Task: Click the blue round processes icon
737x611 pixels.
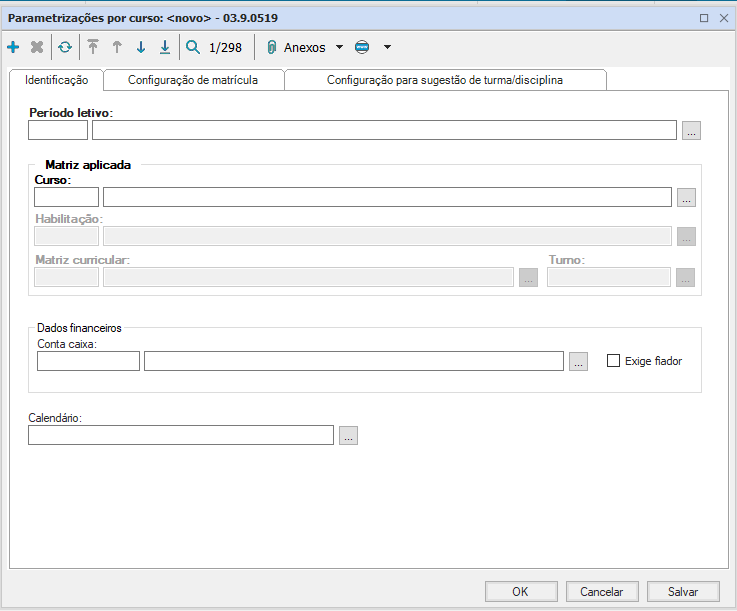Action: (362, 47)
